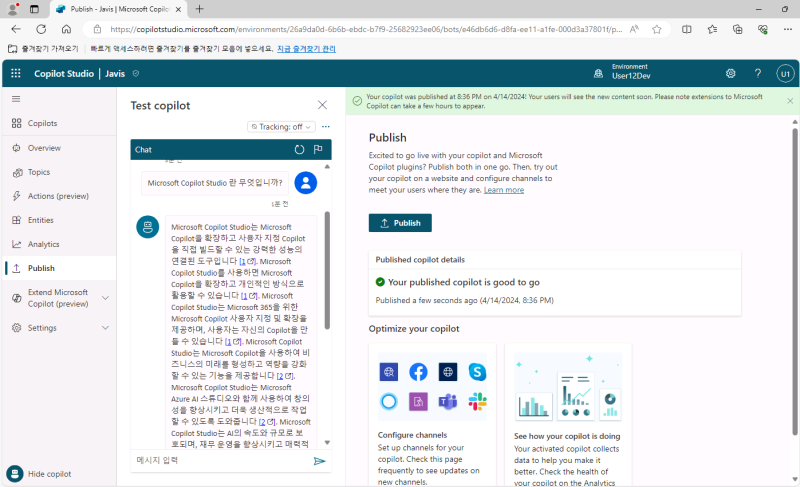800x487 pixels.
Task: Open browser tab actions menu icon
Action: (34, 9)
